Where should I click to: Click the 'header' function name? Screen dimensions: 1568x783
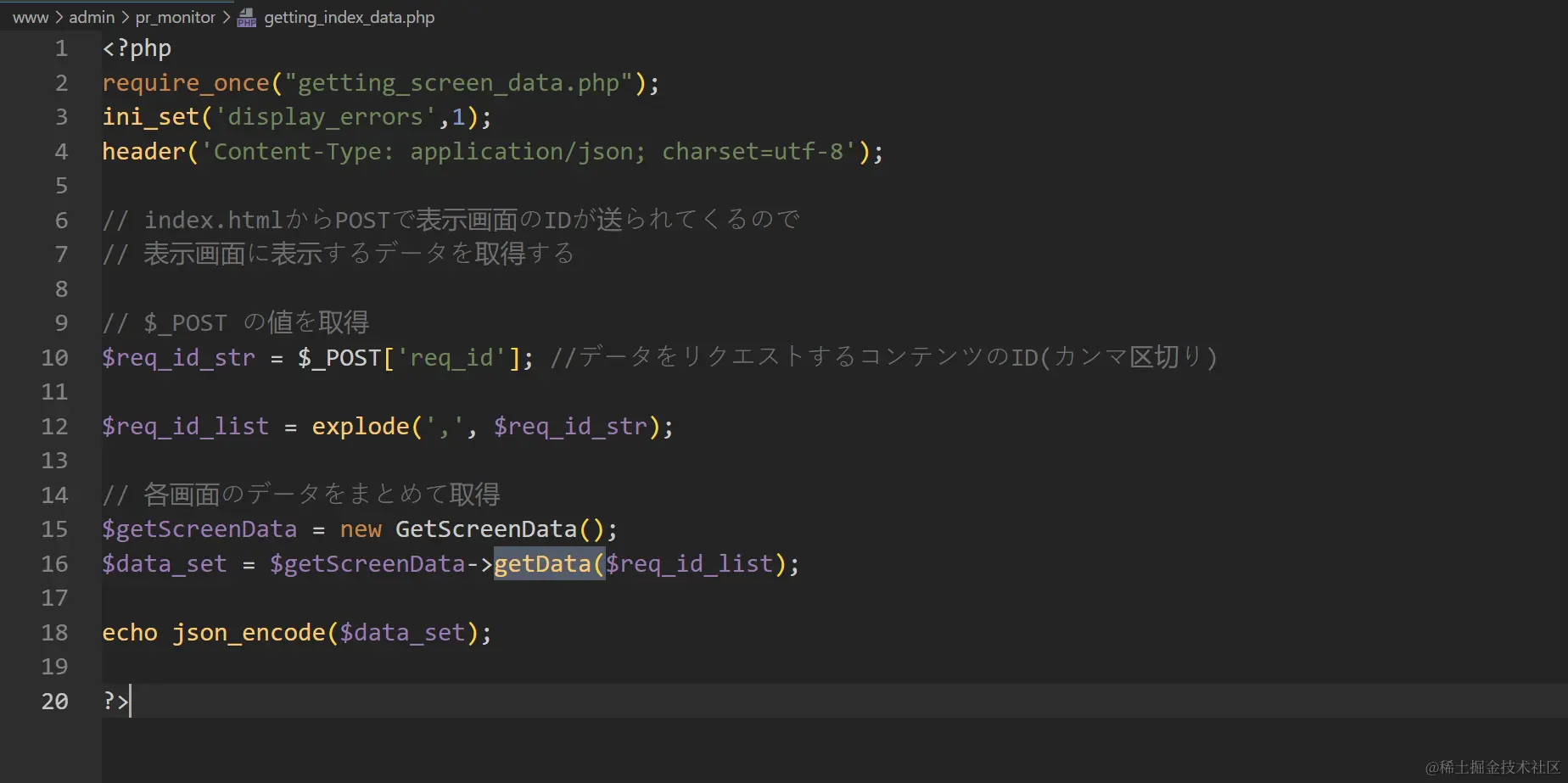point(143,152)
